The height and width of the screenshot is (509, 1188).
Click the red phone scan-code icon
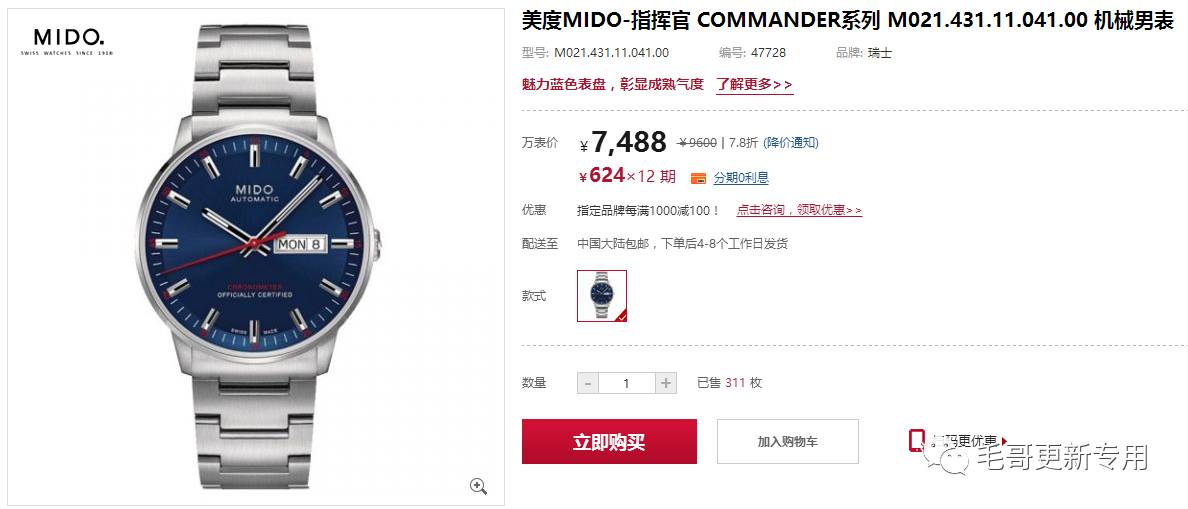[917, 439]
